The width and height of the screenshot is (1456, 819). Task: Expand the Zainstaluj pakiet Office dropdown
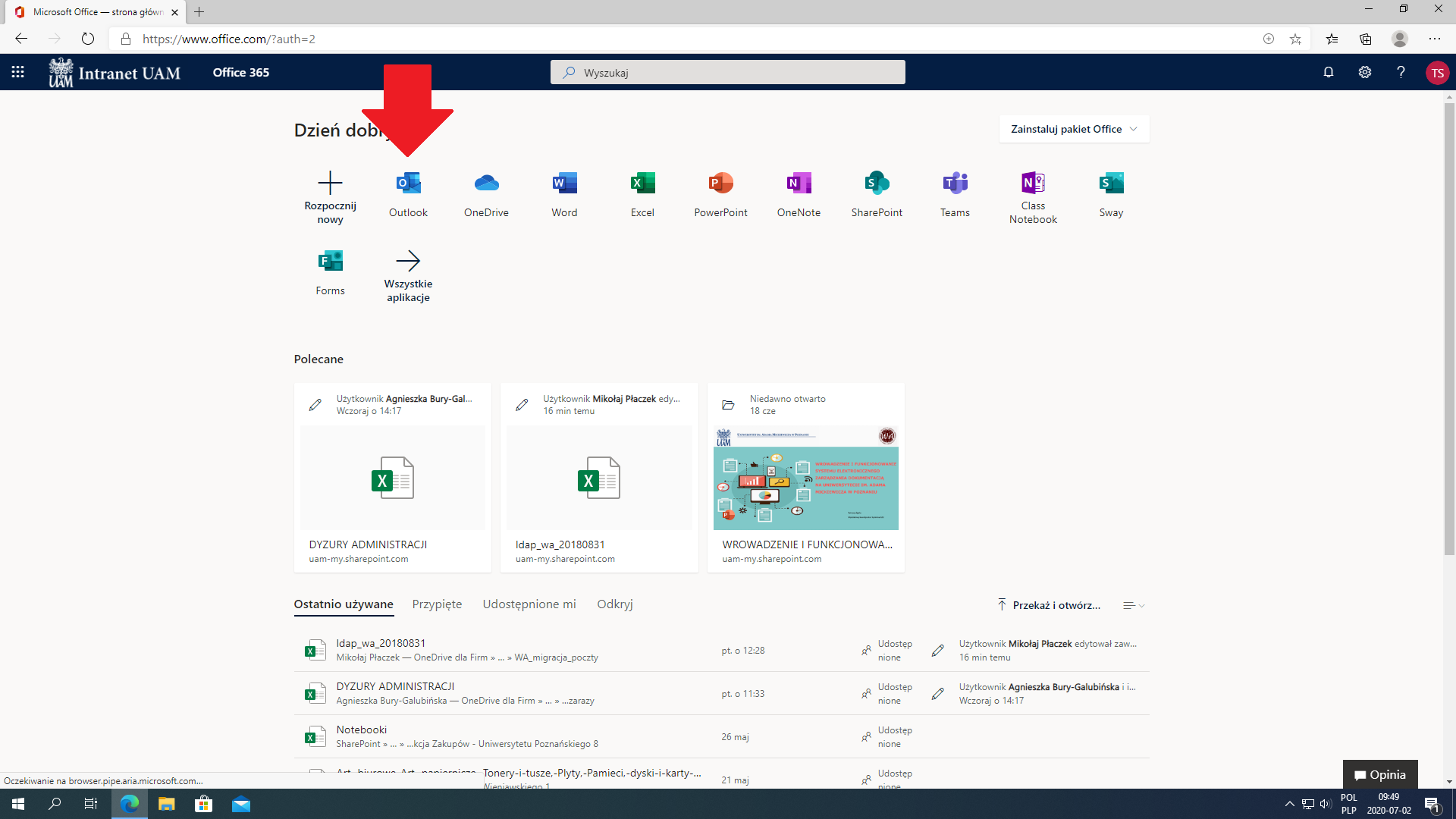(x=1074, y=129)
